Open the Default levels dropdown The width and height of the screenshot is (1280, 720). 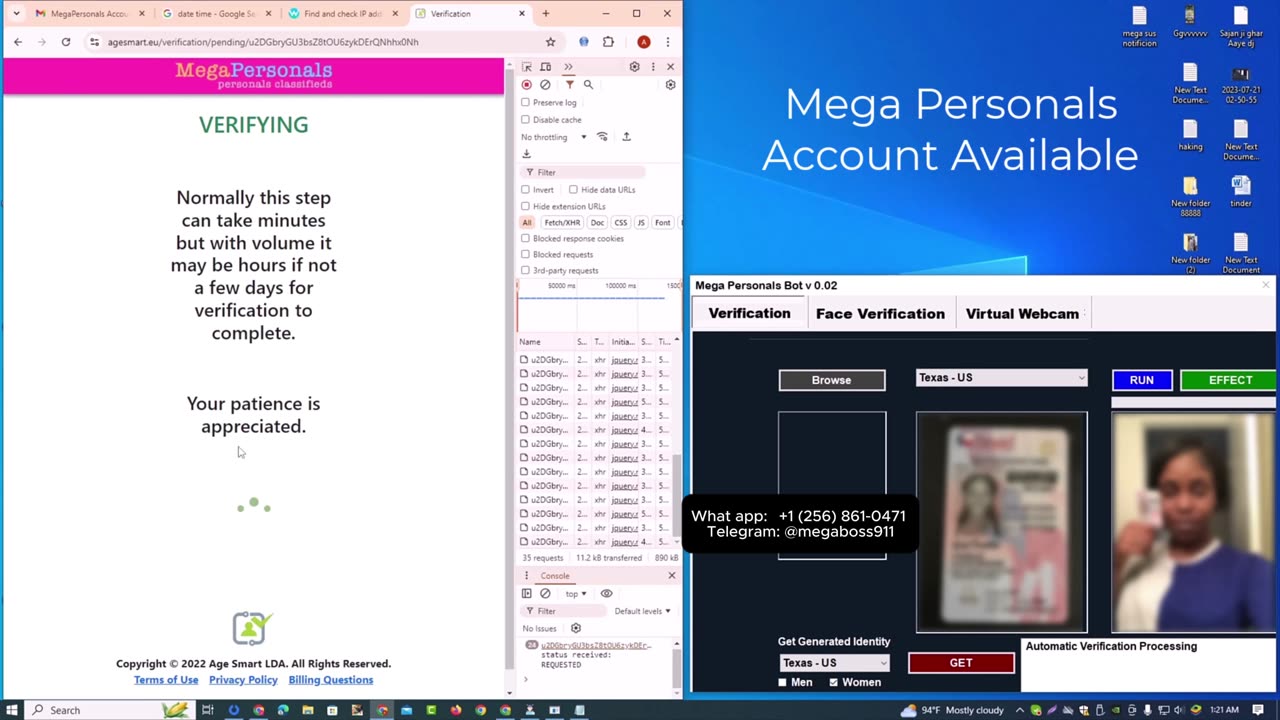click(642, 611)
